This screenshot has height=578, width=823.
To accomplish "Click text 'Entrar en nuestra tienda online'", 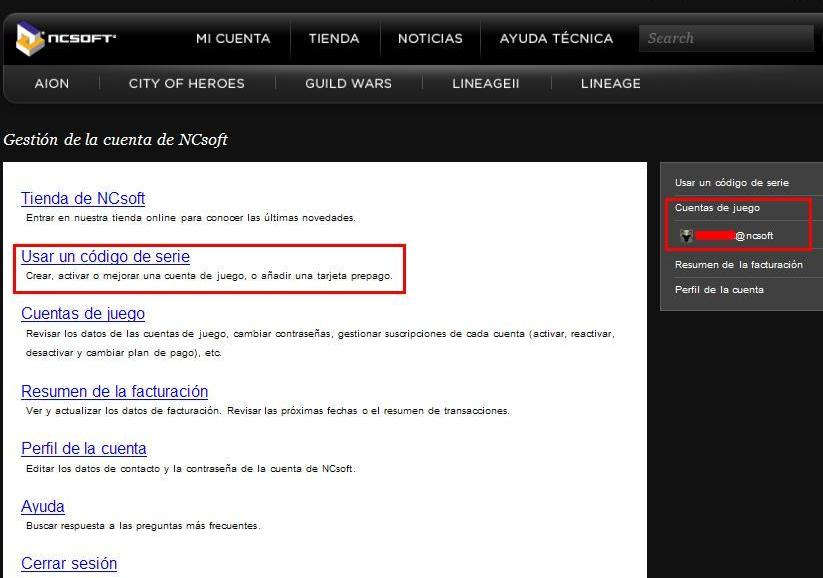I will click(100, 217).
